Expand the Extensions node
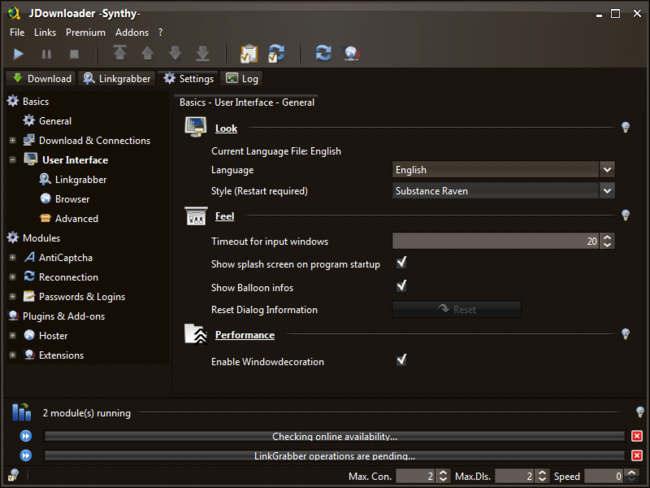 click(12, 355)
